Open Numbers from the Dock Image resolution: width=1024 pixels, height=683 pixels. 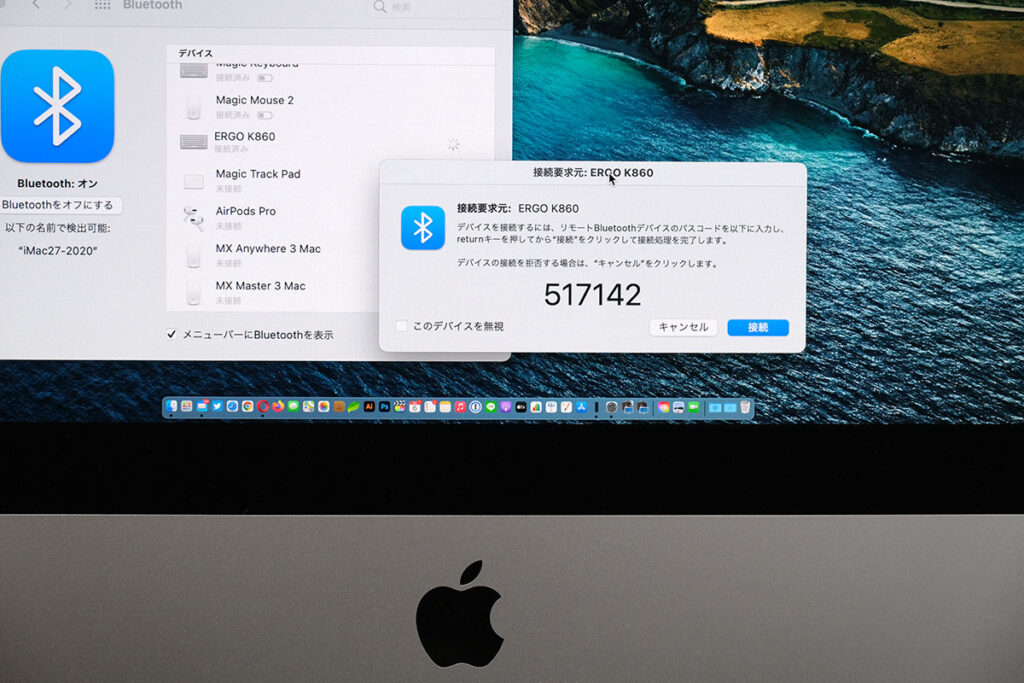click(536, 407)
